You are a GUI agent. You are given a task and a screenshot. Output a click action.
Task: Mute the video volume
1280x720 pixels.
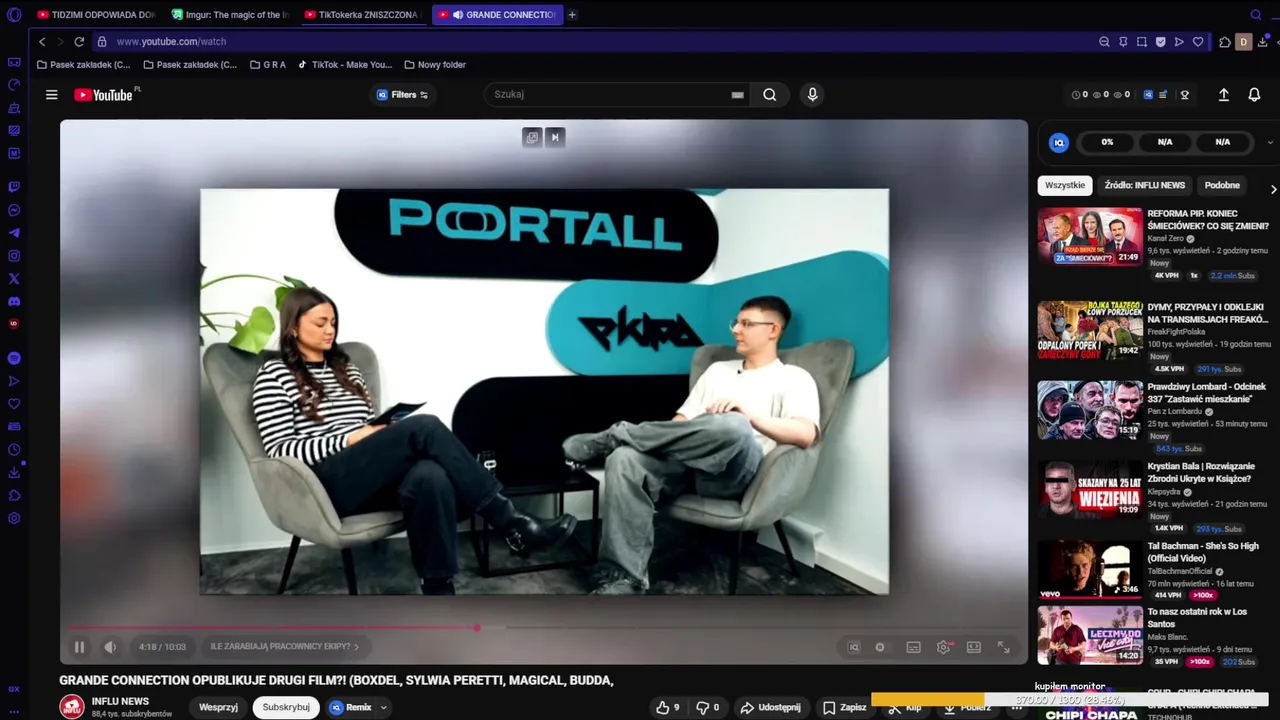pyautogui.click(x=110, y=647)
